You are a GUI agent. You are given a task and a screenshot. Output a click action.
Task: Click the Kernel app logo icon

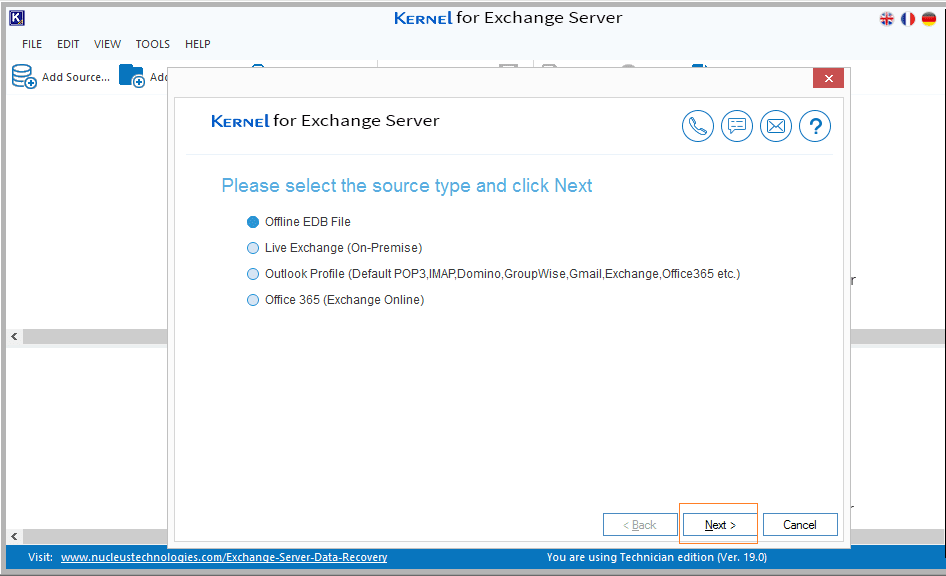coord(17,19)
